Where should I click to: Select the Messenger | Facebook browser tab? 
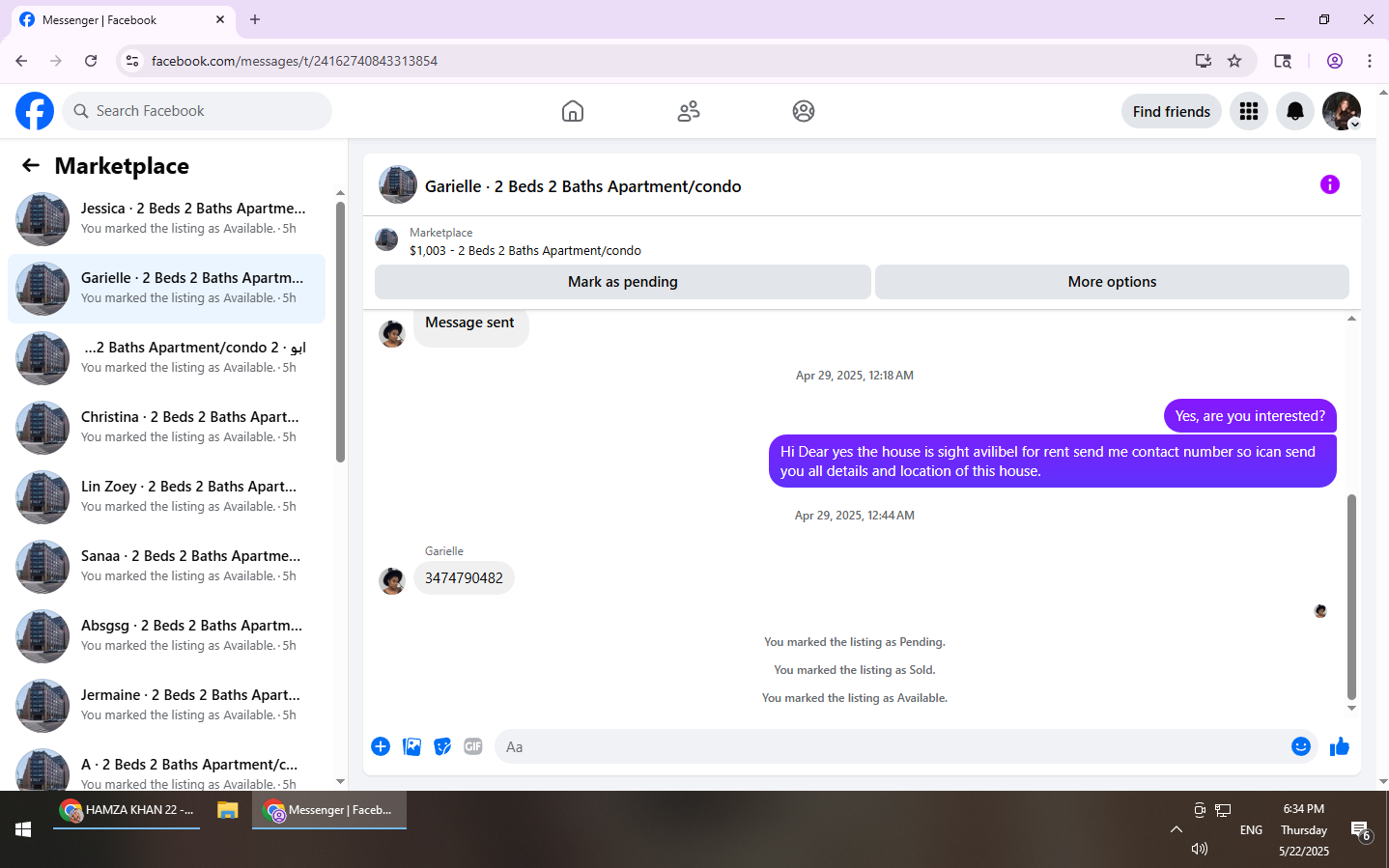click(x=123, y=20)
